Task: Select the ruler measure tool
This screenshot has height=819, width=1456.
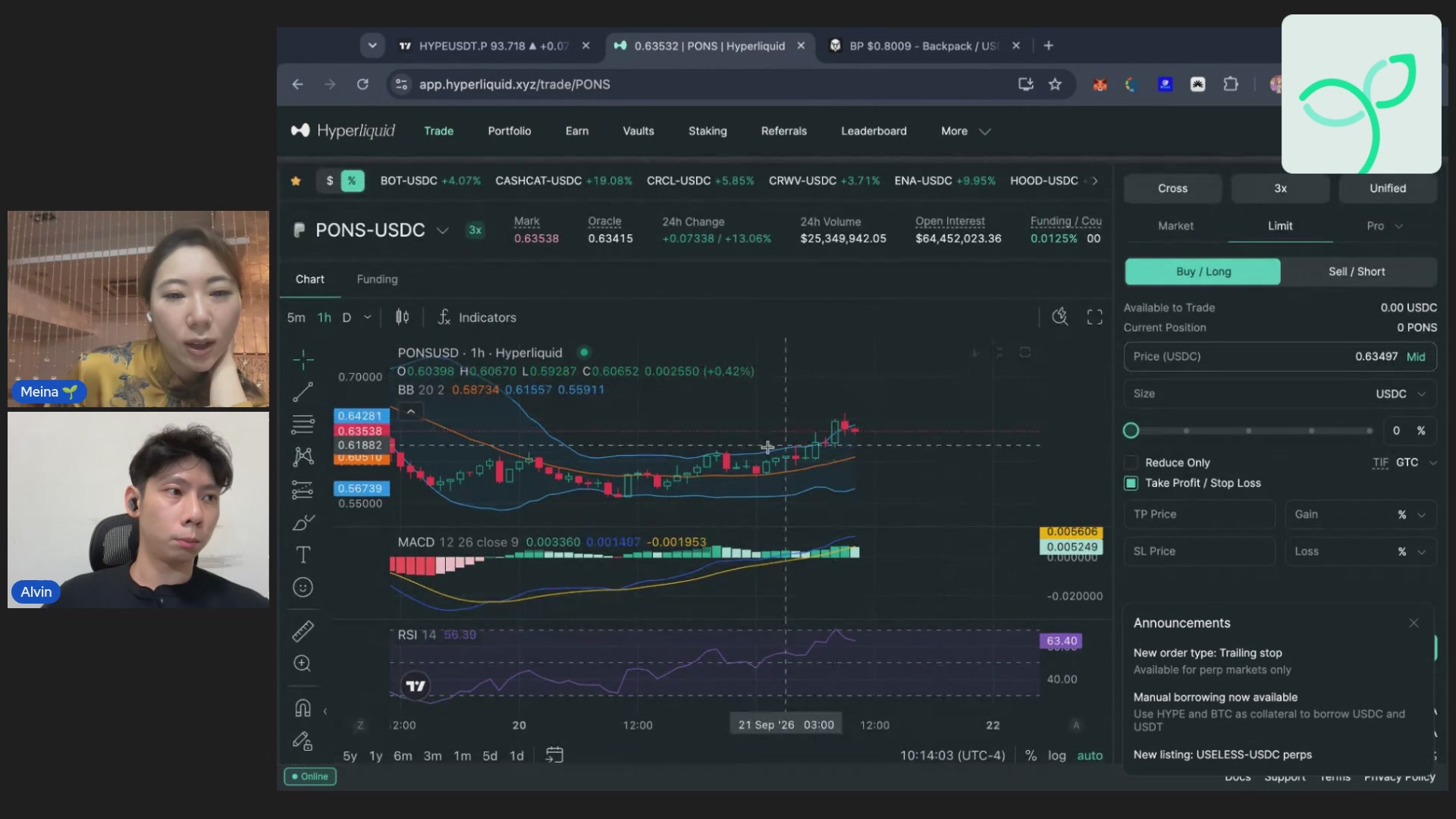Action: click(303, 631)
